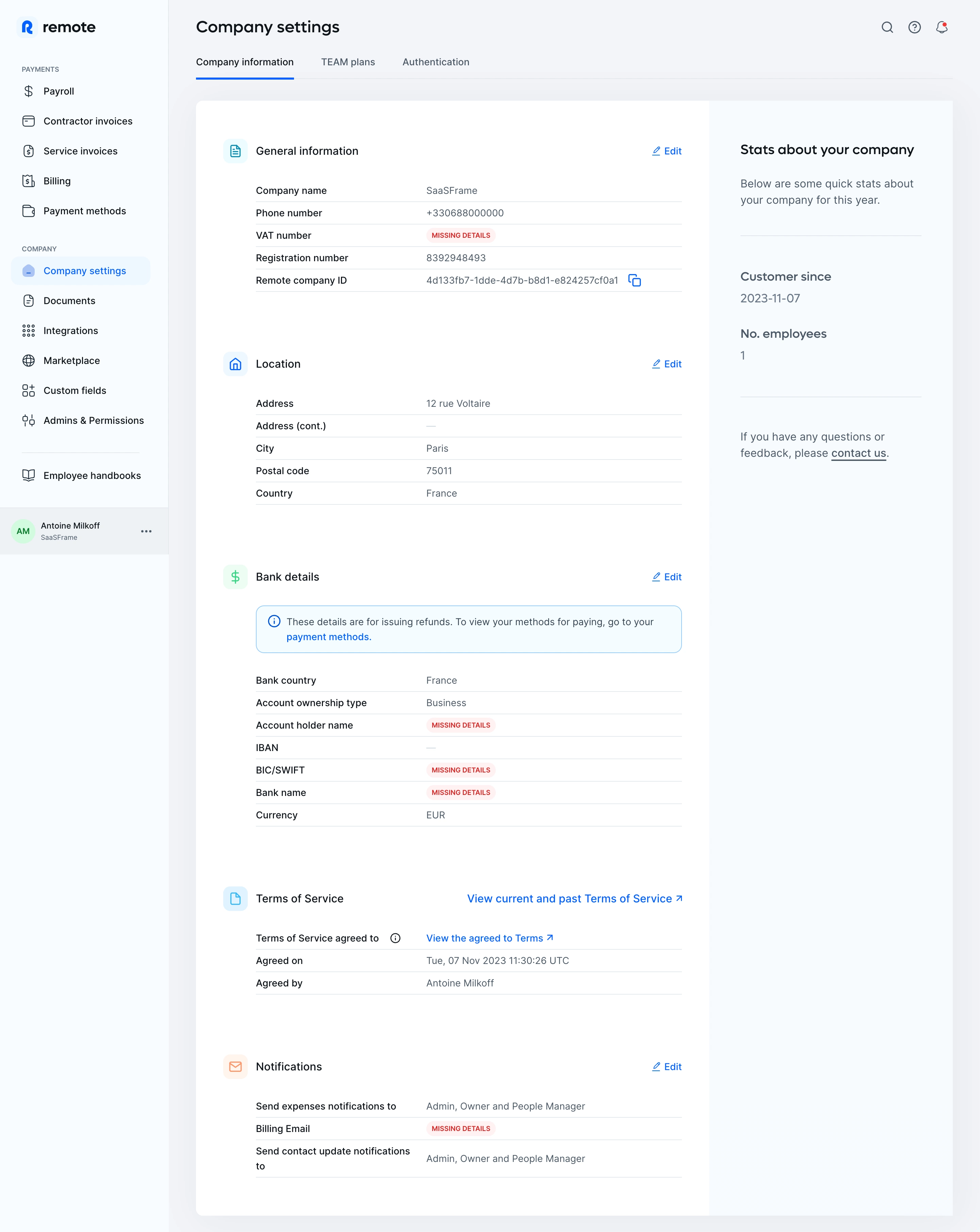Follow the payment methods link in the info banner
Viewport: 980px width, 1232px height.
click(329, 637)
